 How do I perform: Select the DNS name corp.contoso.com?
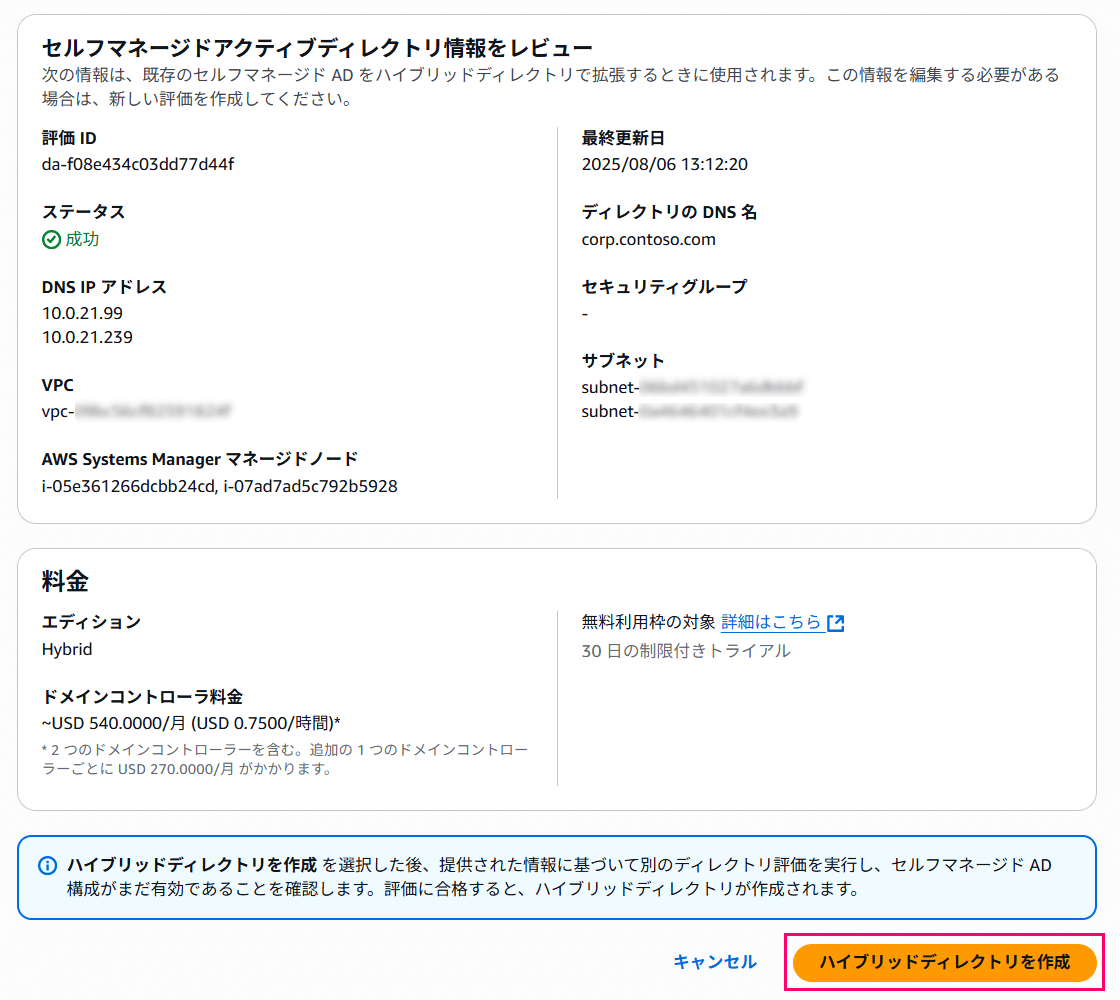[x=649, y=239]
